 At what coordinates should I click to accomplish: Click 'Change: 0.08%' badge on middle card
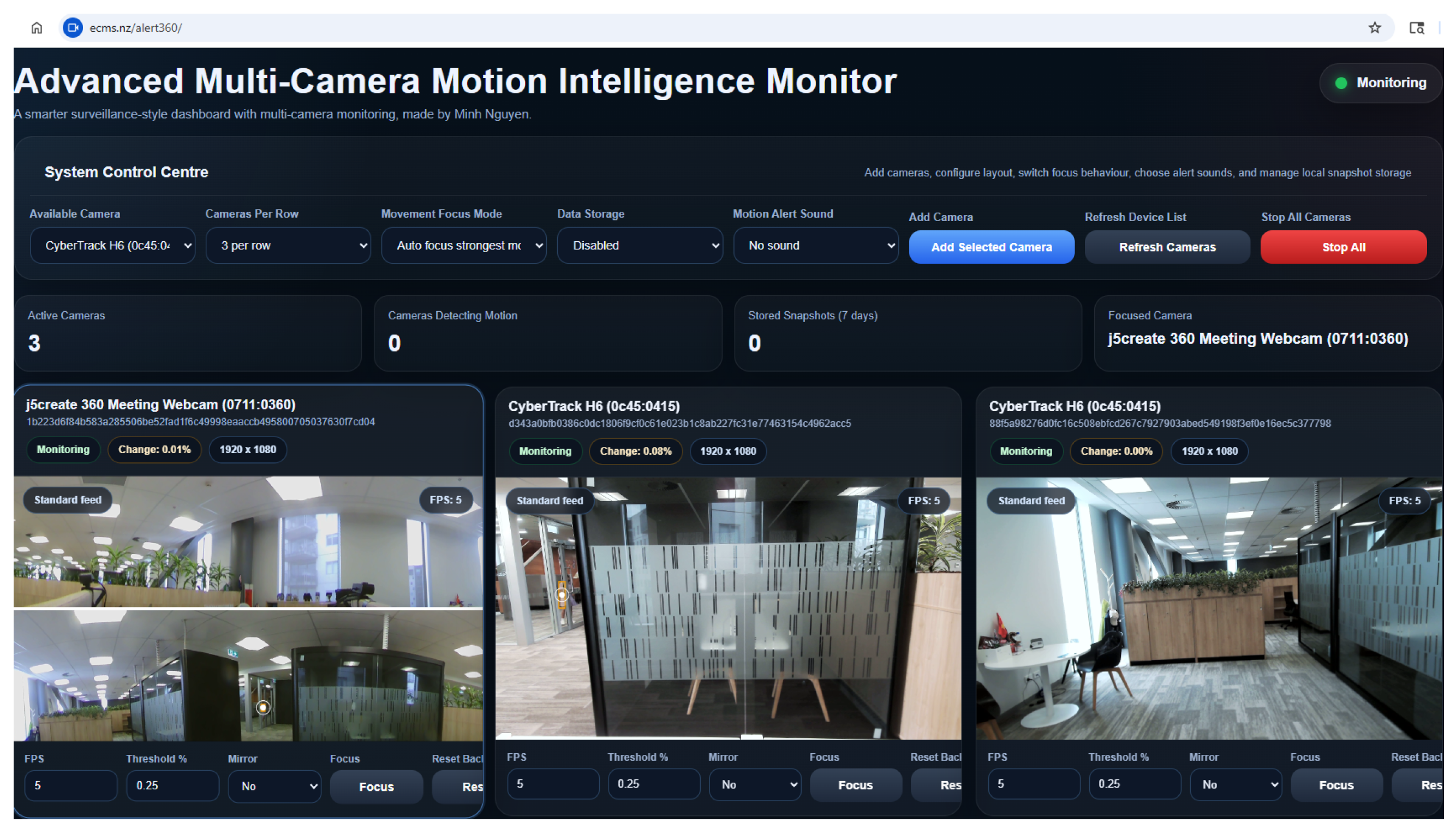click(x=636, y=451)
